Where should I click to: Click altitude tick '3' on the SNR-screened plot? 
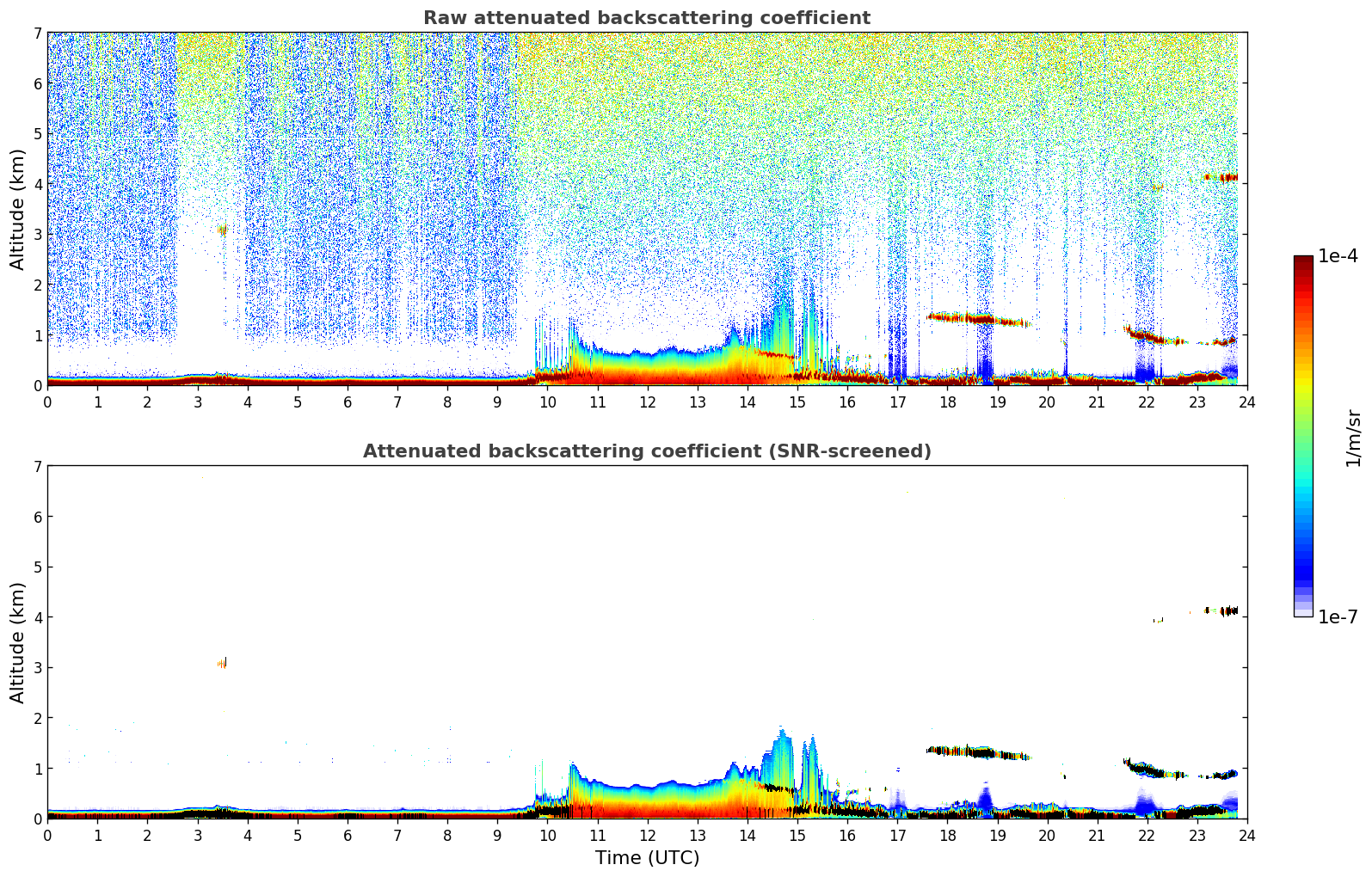pyautogui.click(x=37, y=668)
